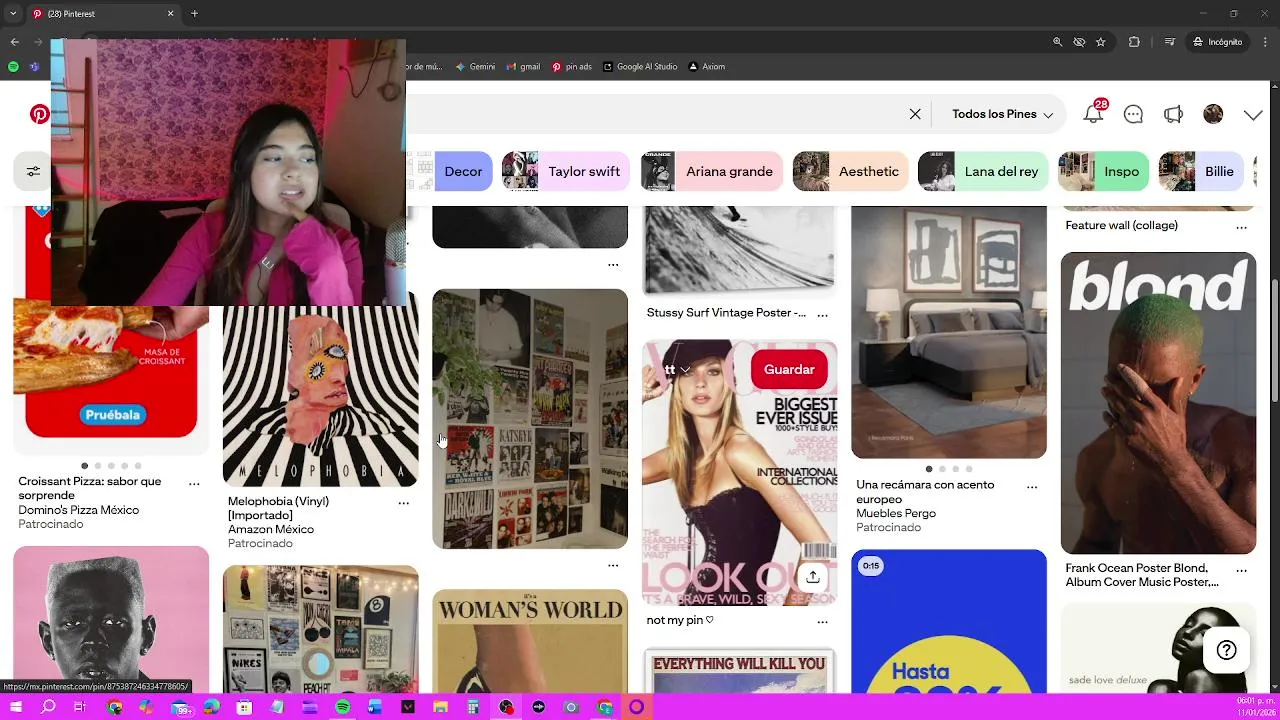Image resolution: width=1280 pixels, height=720 pixels.
Task: Click the share icon on the magazine pin
Action: click(x=813, y=577)
